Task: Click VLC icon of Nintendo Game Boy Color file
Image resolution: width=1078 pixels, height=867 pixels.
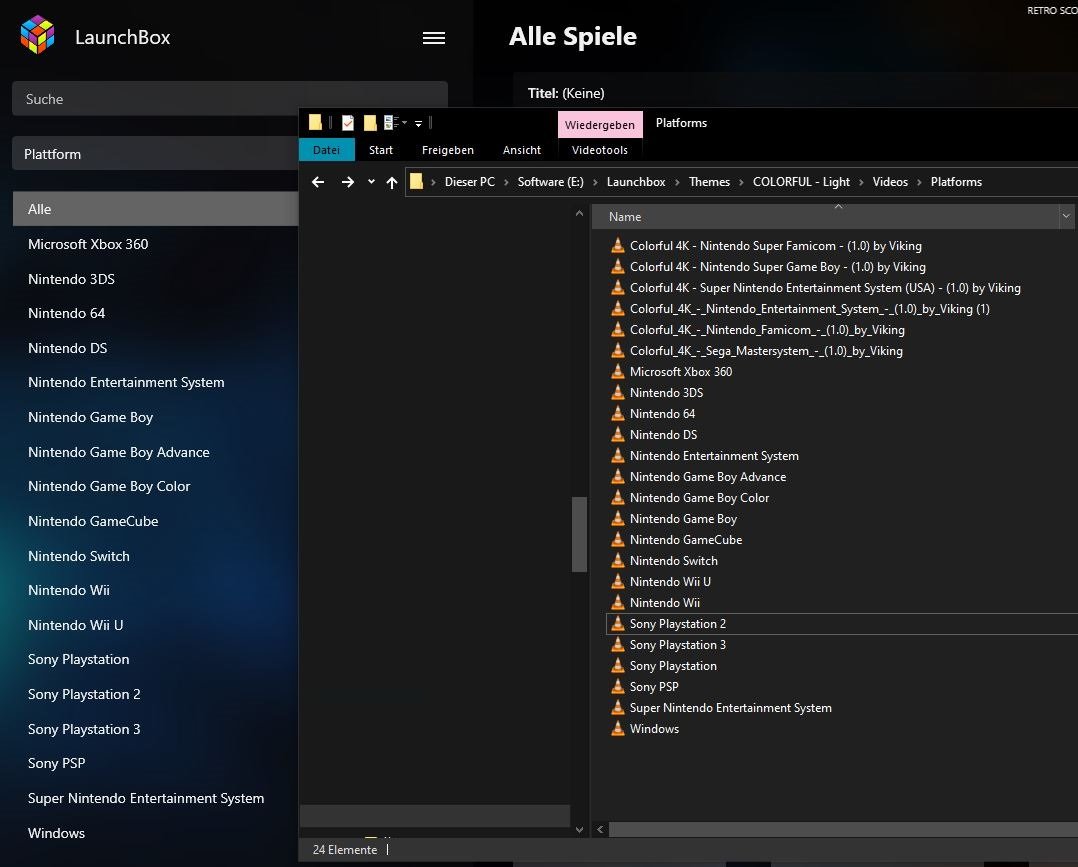Action: click(x=618, y=498)
